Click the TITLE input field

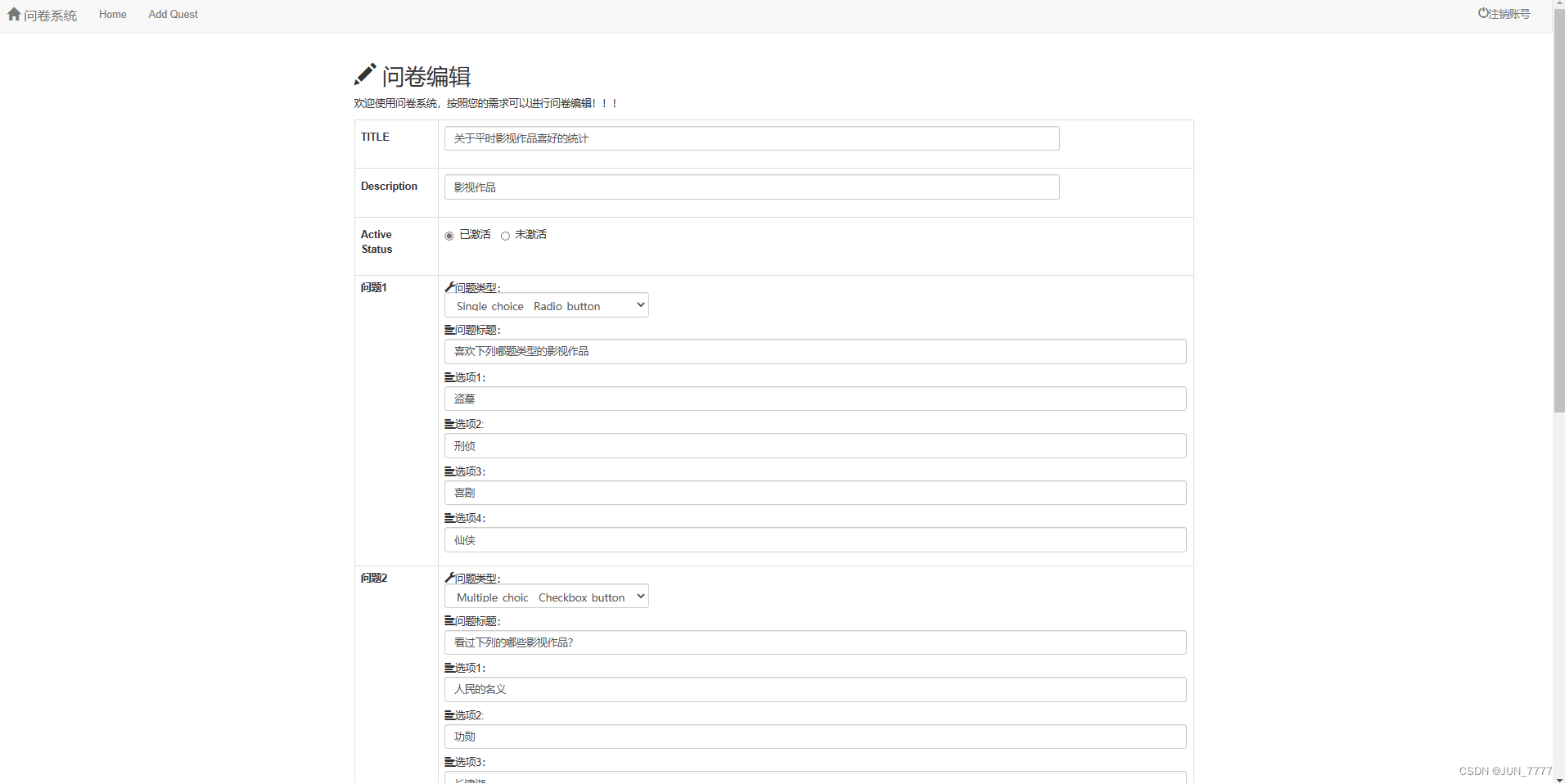[752, 138]
